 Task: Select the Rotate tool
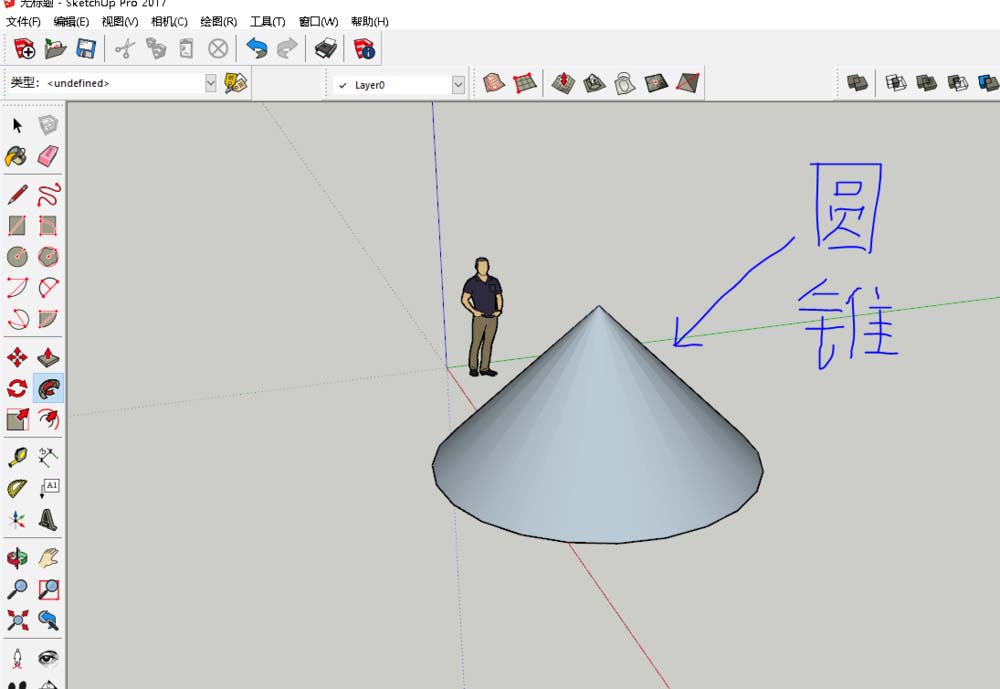(17, 388)
